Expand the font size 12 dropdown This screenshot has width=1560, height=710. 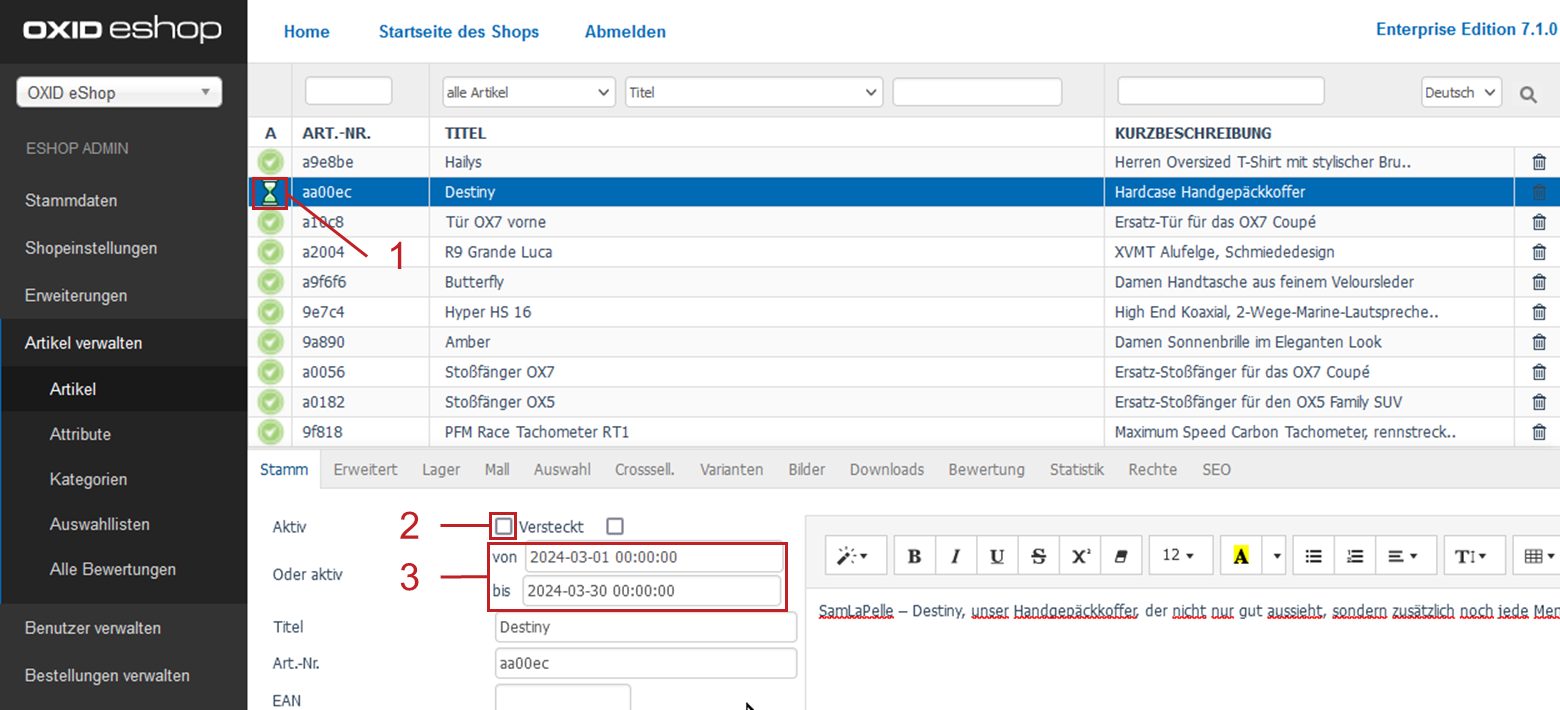[x=1180, y=556]
